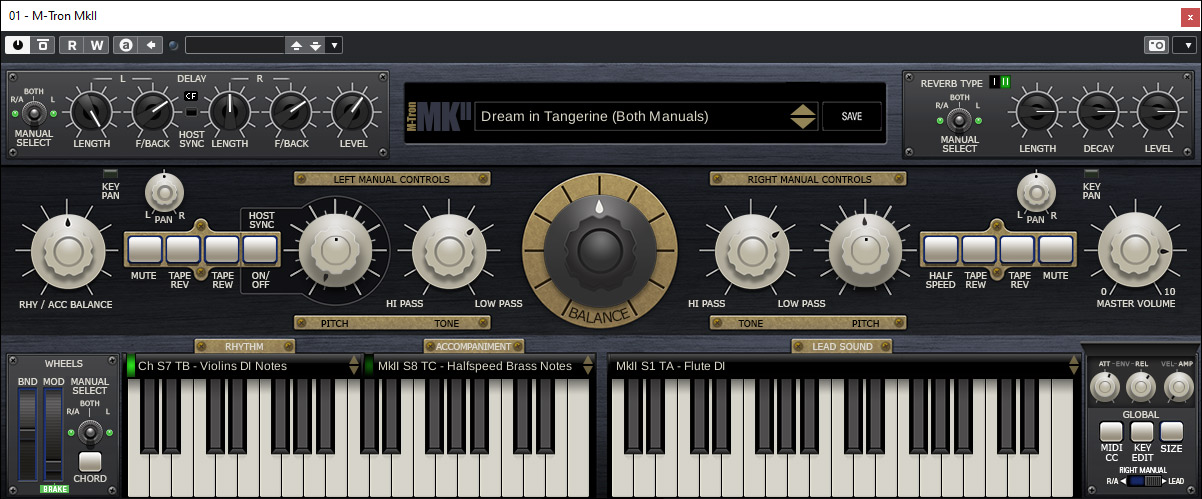Click the left arrow copy-settings icon
Screen dimensions: 1202x499
coord(150,45)
